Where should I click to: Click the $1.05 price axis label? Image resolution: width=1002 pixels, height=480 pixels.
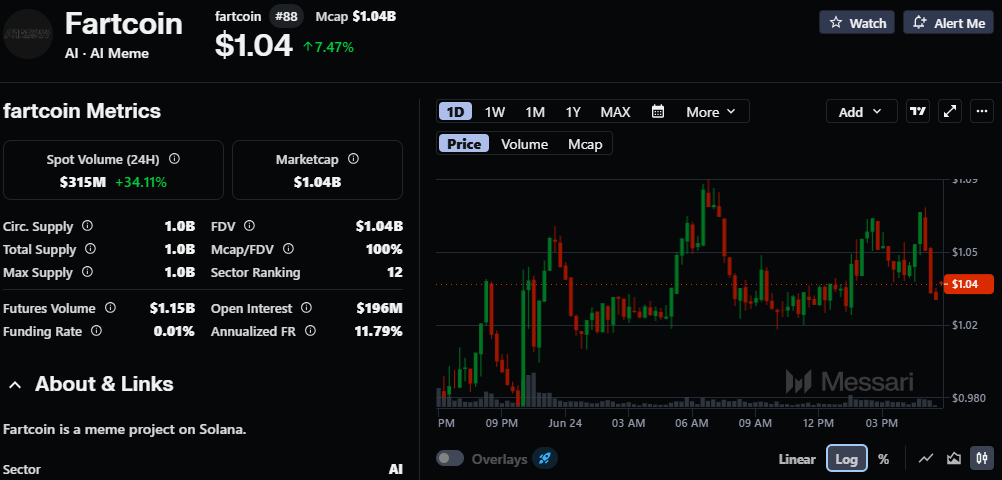(965, 252)
